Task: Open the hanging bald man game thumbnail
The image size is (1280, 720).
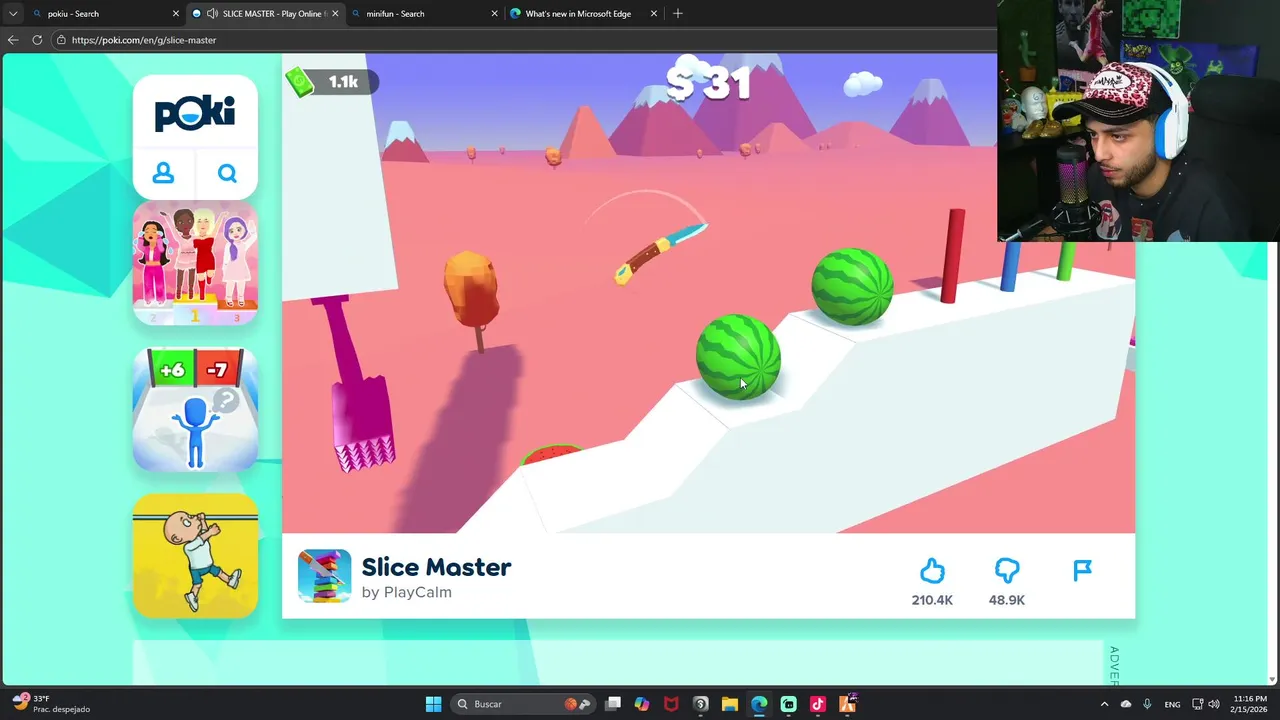Action: point(195,555)
